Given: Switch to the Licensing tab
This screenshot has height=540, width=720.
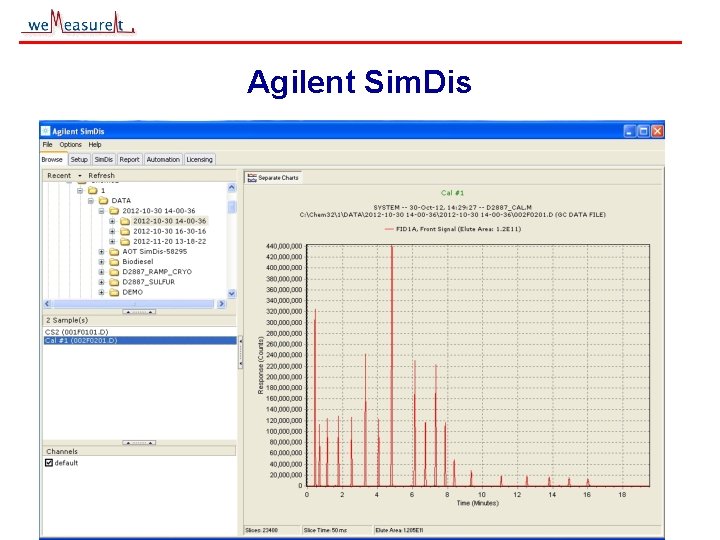Looking at the screenshot, I should [x=199, y=159].
